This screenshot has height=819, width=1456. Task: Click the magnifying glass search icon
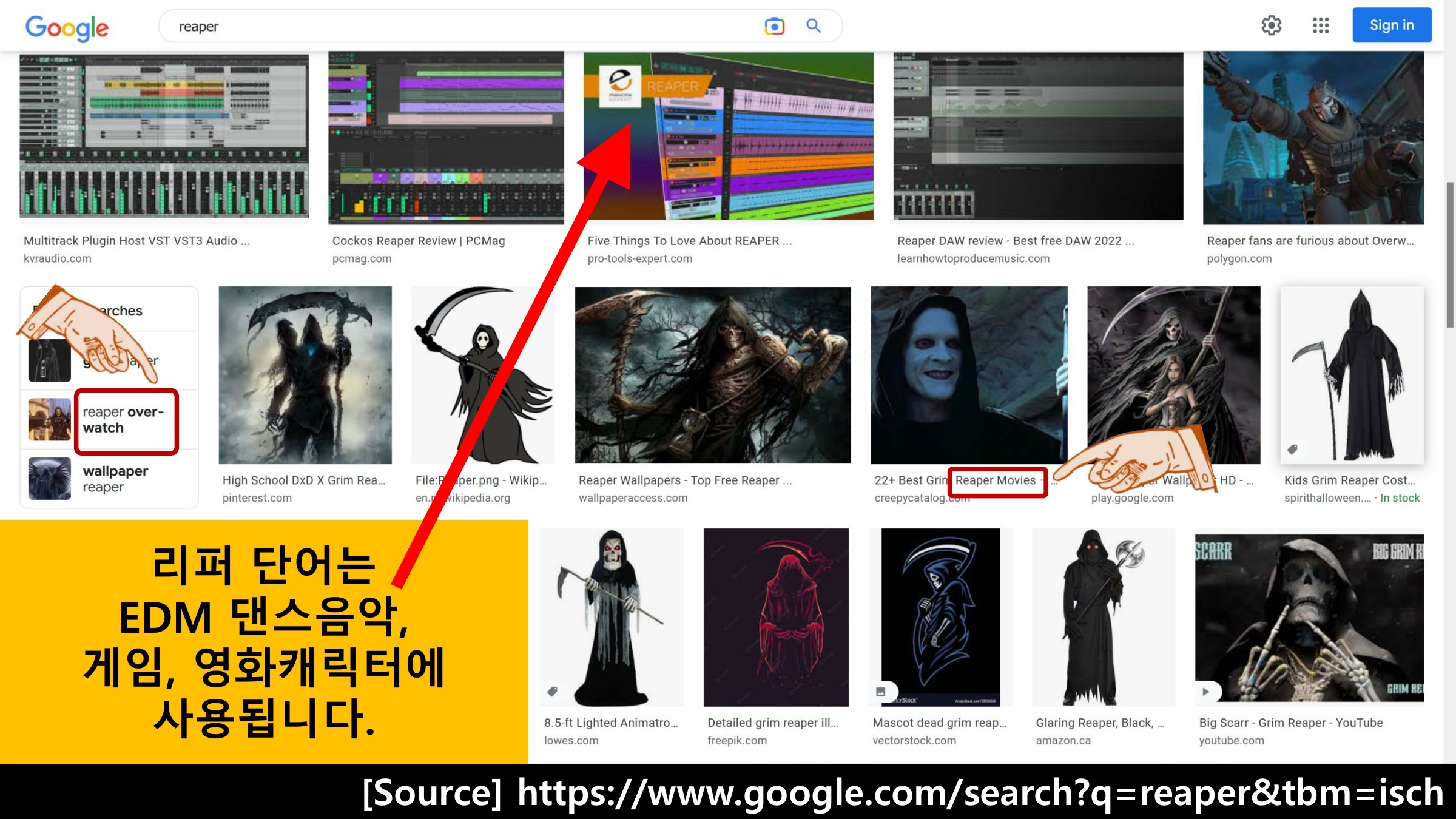point(814,26)
